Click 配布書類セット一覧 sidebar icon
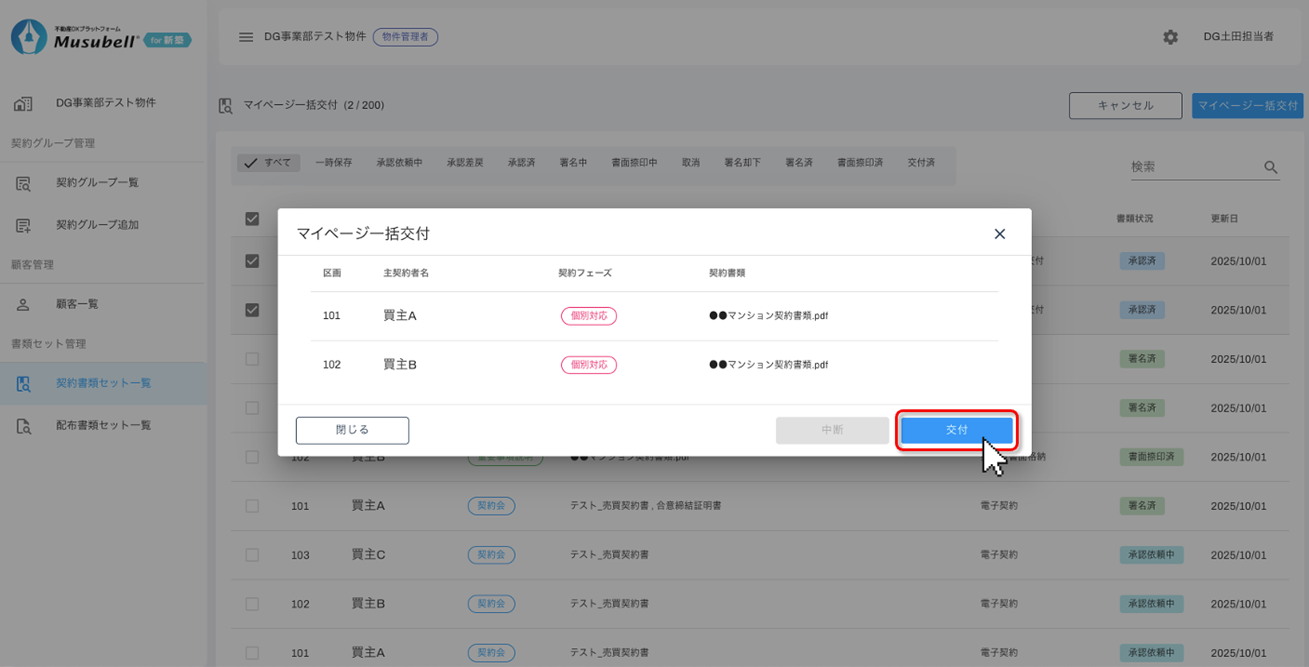 [23, 425]
